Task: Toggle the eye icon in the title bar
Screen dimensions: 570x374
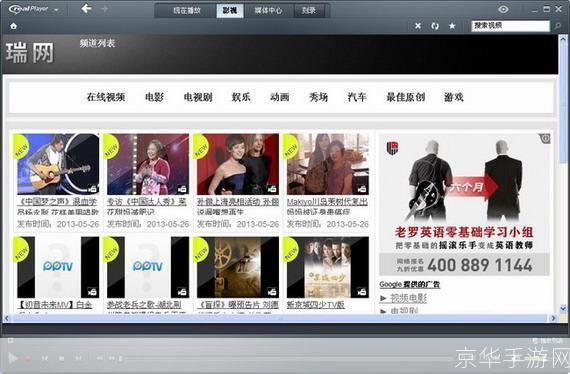Action: pos(503,9)
